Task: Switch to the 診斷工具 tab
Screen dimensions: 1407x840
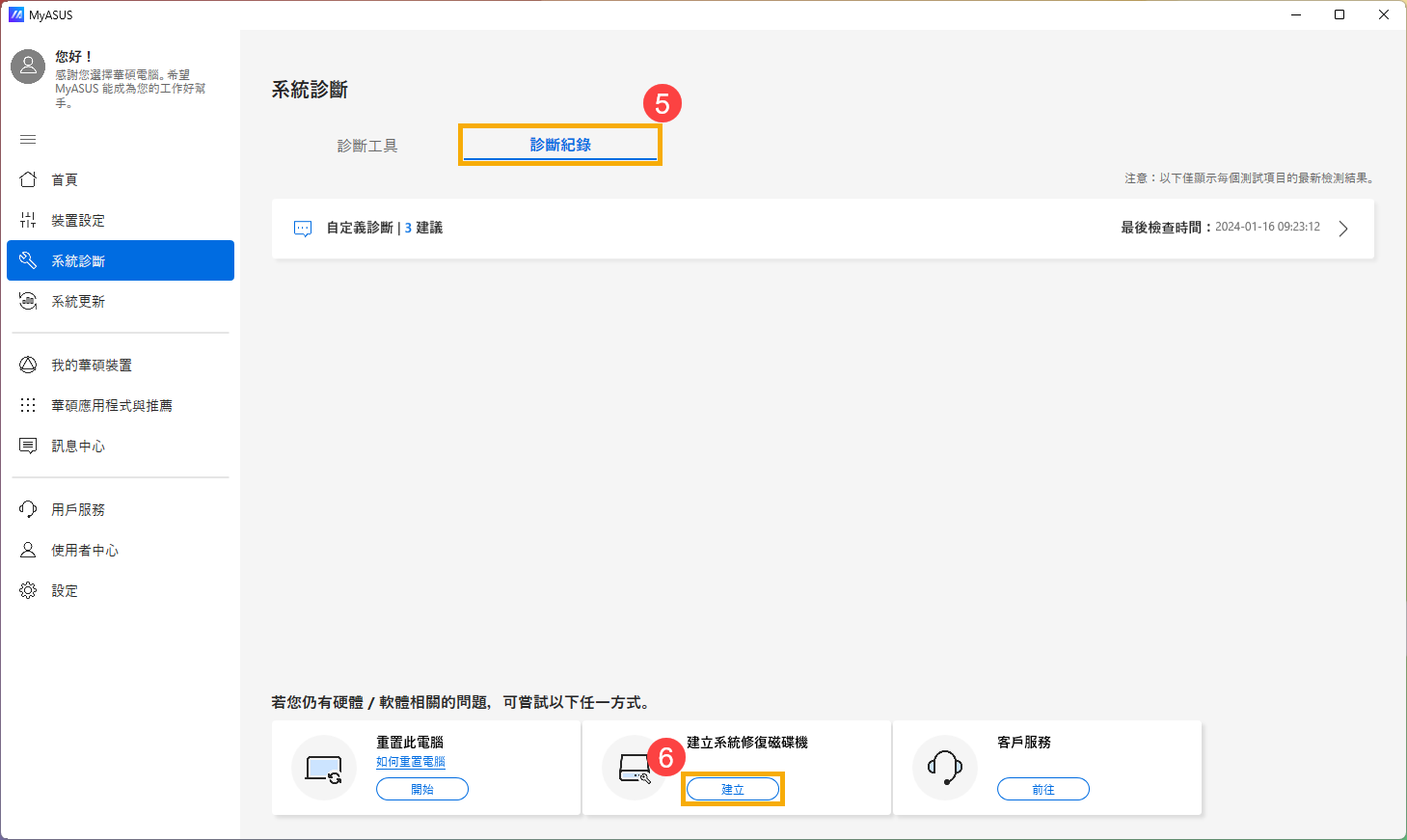Action: 367,146
